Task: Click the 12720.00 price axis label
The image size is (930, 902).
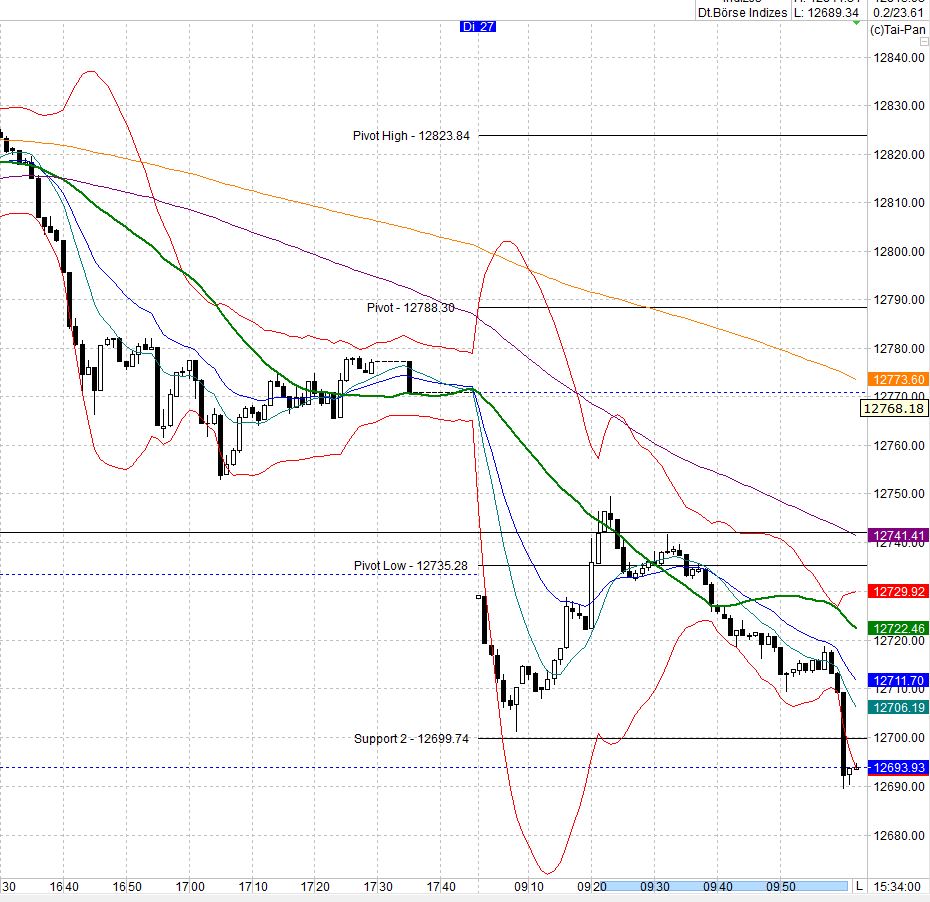Action: (899, 640)
